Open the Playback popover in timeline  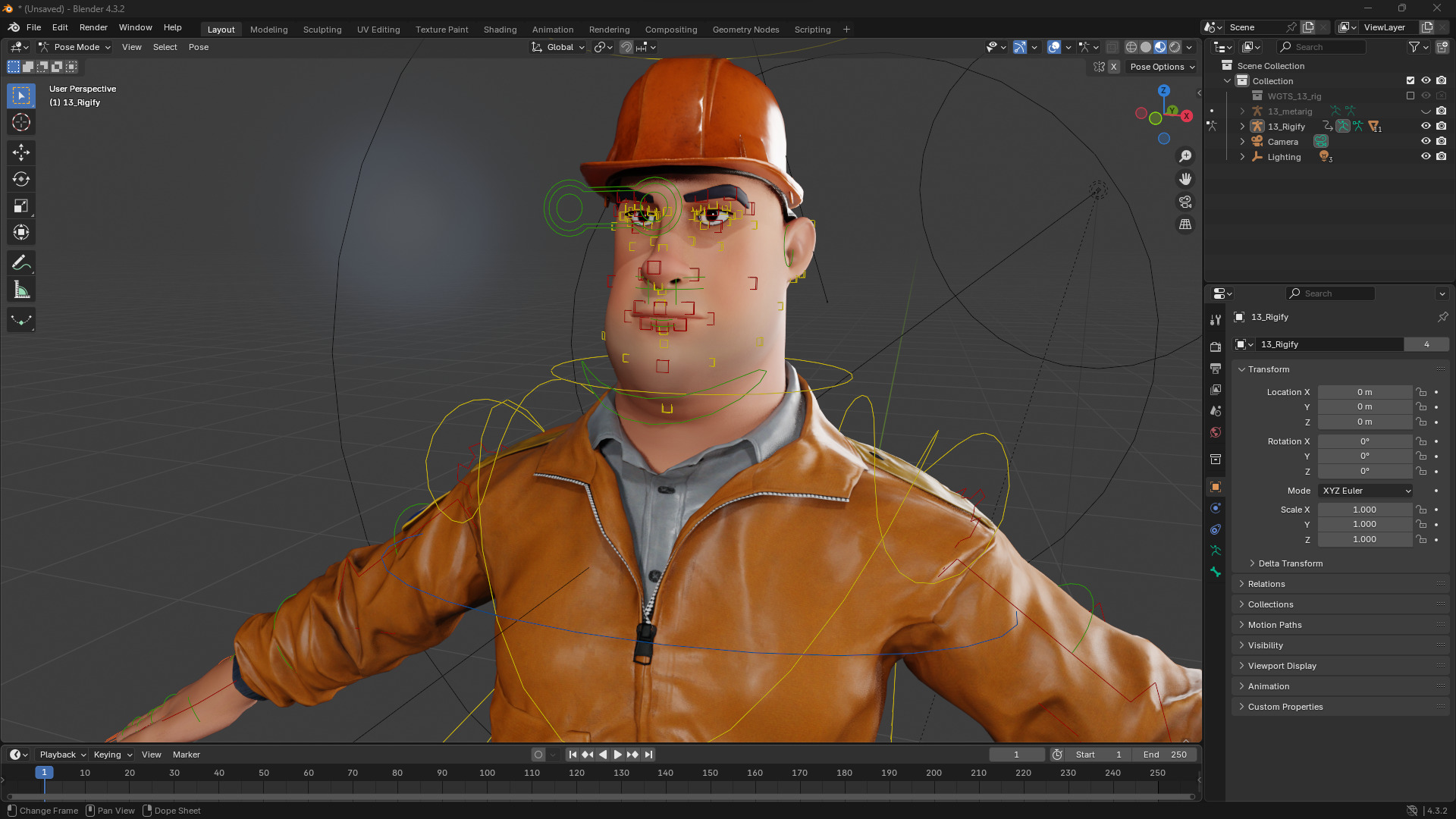(x=62, y=755)
